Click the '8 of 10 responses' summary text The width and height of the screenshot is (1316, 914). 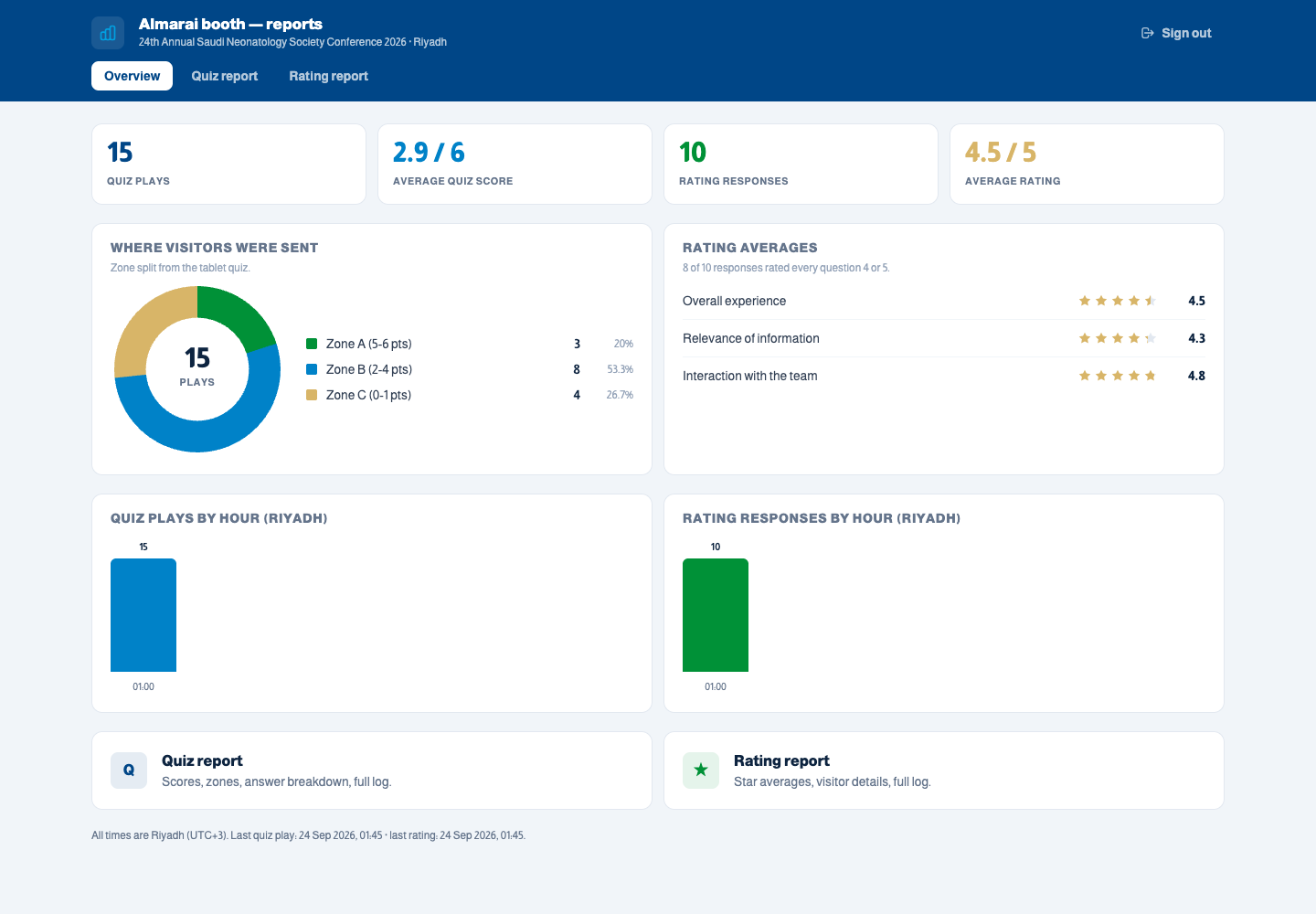pos(786,268)
